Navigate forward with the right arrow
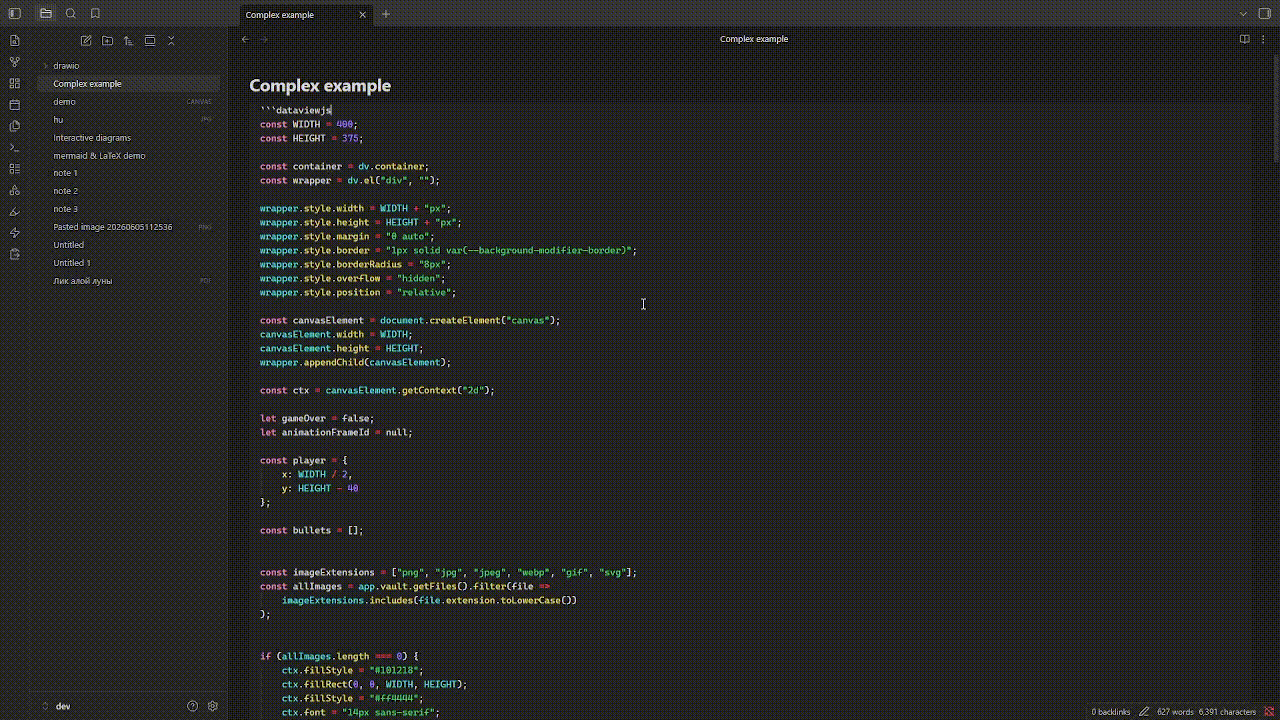Screen dimensions: 1280x720 (x=264, y=39)
